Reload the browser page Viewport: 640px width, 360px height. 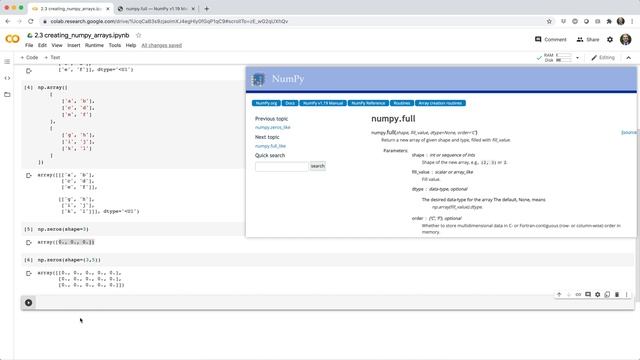pyautogui.click(x=31, y=21)
